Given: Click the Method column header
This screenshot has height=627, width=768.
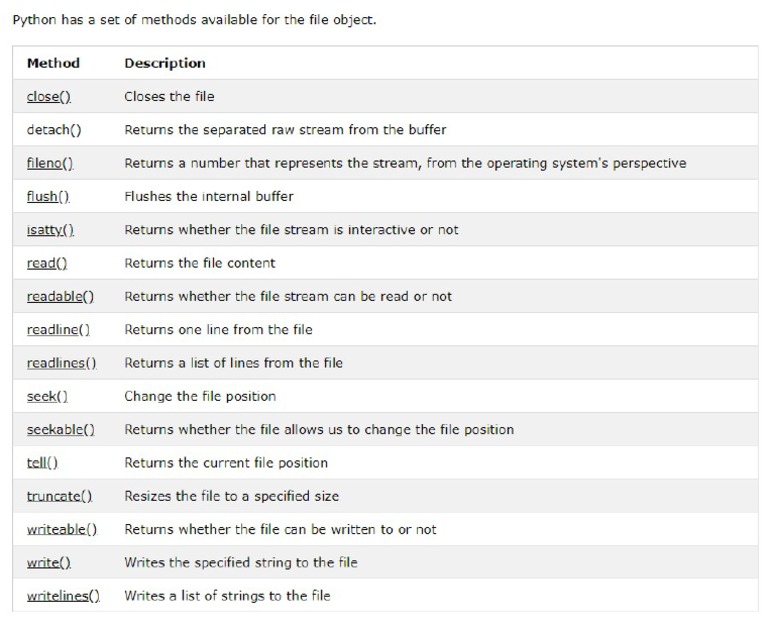Looking at the screenshot, I should click(x=53, y=63).
